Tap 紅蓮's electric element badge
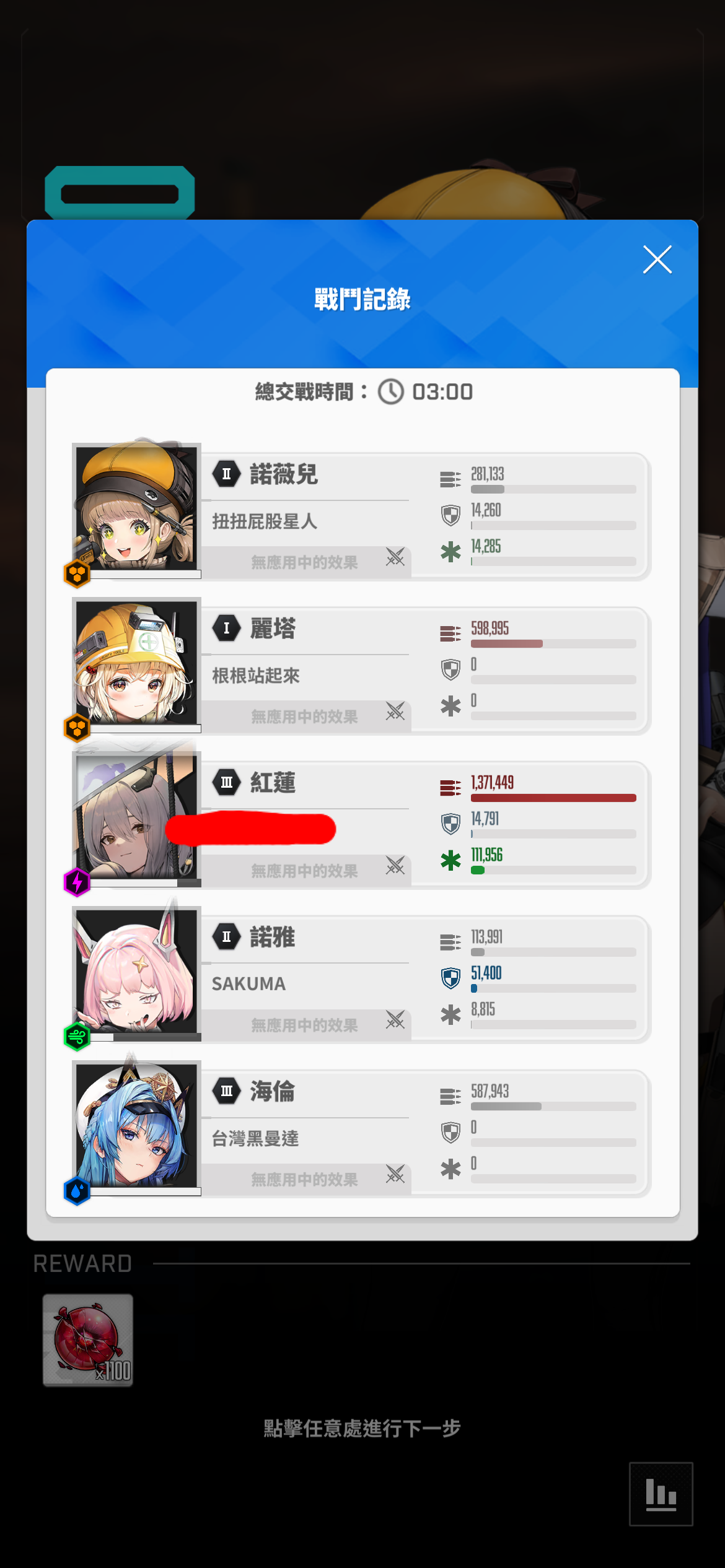Viewport: 725px width, 1568px height. click(77, 882)
